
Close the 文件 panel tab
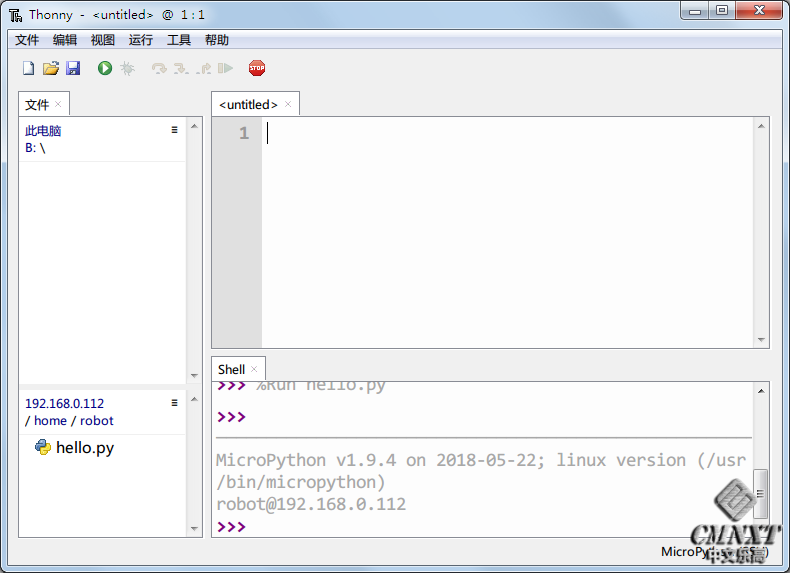[58, 104]
